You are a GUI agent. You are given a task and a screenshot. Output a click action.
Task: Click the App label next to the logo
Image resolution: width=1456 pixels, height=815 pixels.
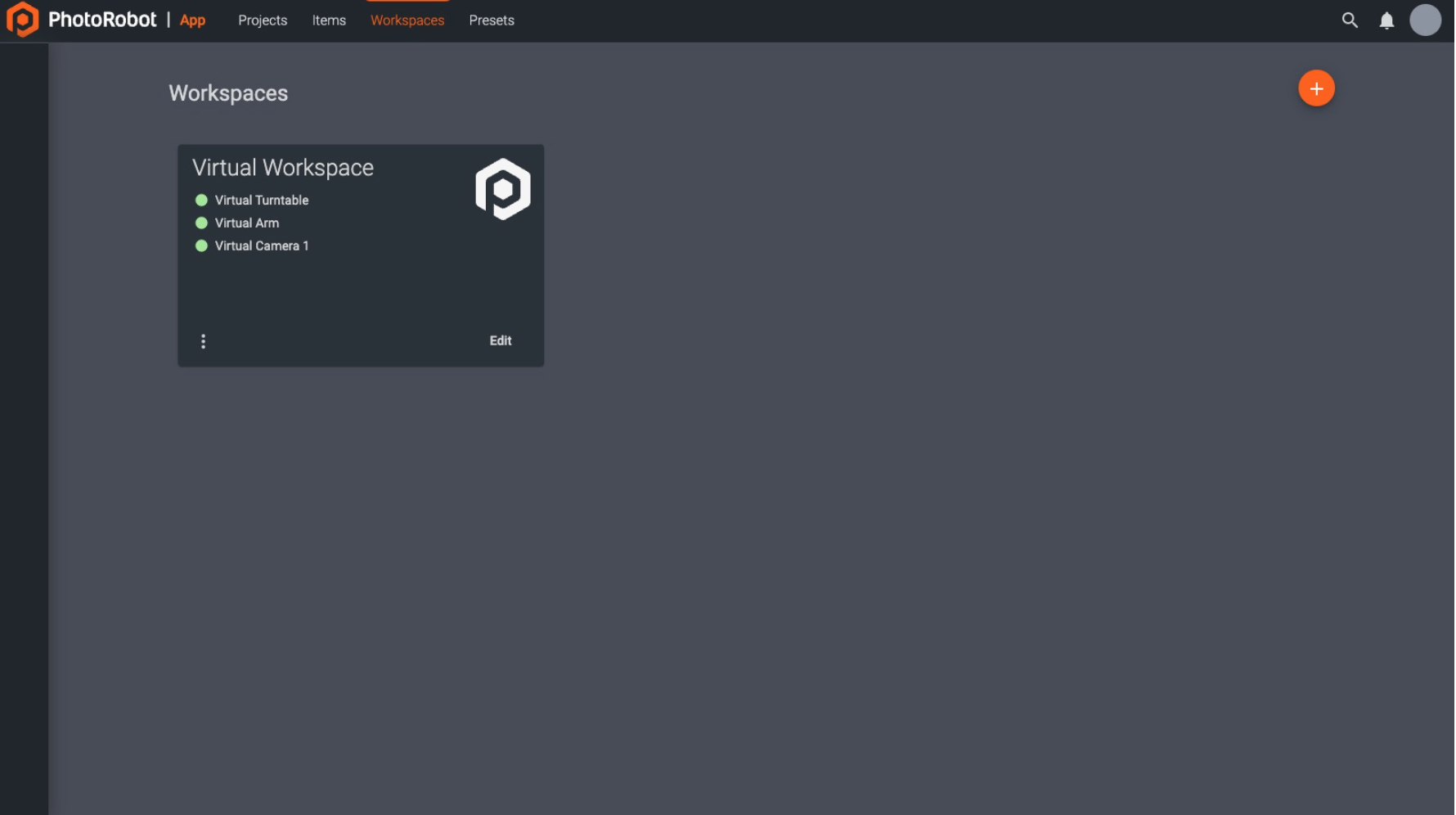pos(192,20)
